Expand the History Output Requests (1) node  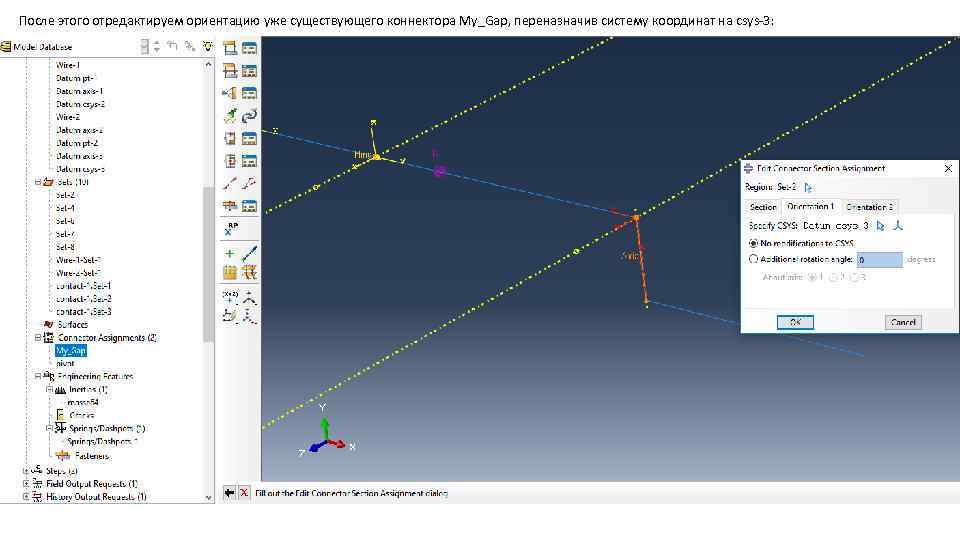[26, 497]
